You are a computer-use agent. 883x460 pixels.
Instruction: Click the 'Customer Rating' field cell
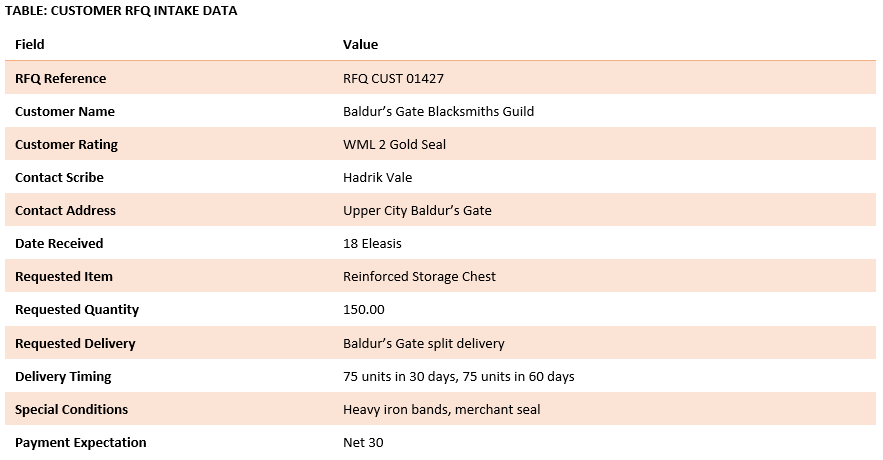[x=66, y=144]
